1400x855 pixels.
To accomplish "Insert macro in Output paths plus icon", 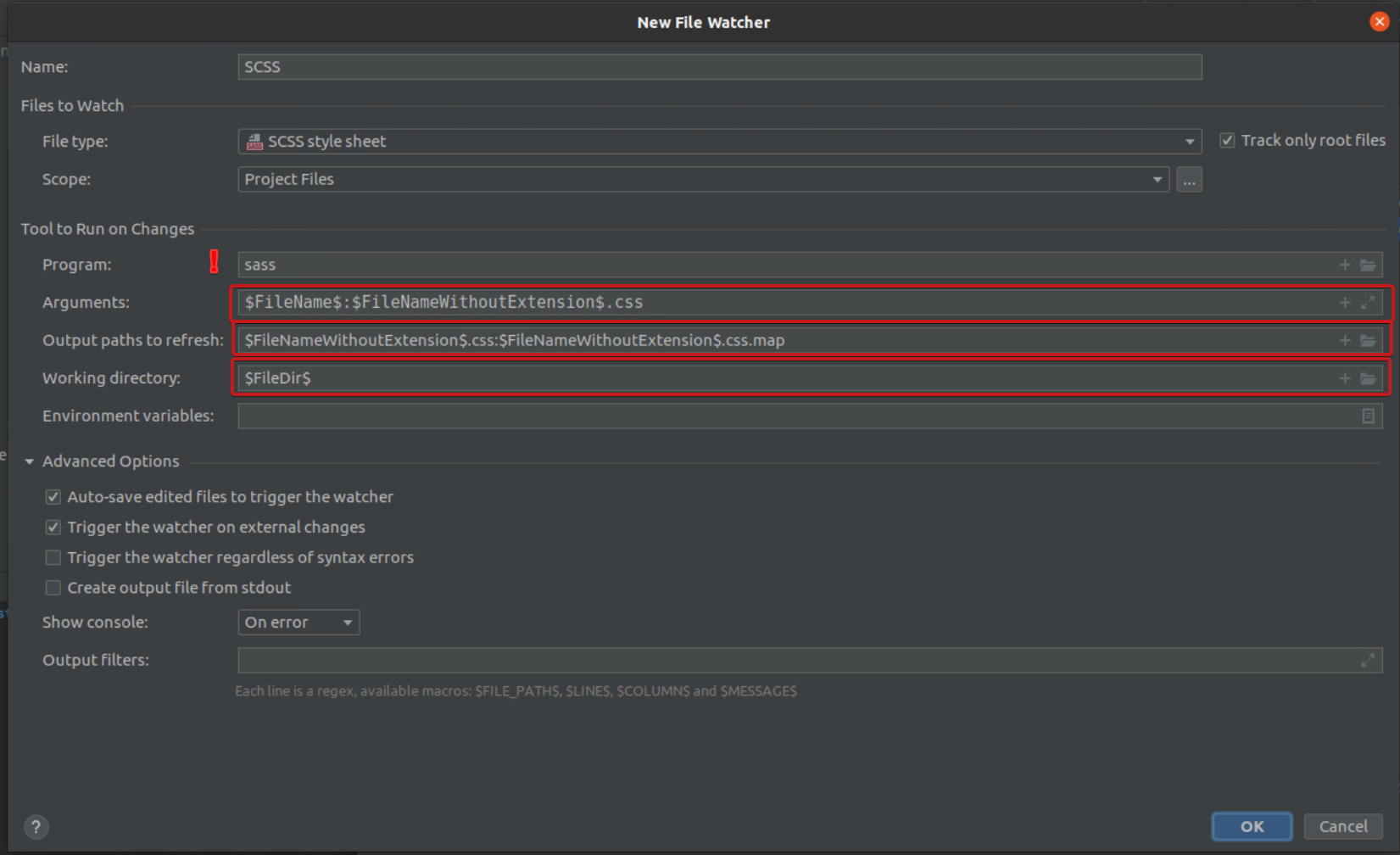I will (x=1345, y=340).
